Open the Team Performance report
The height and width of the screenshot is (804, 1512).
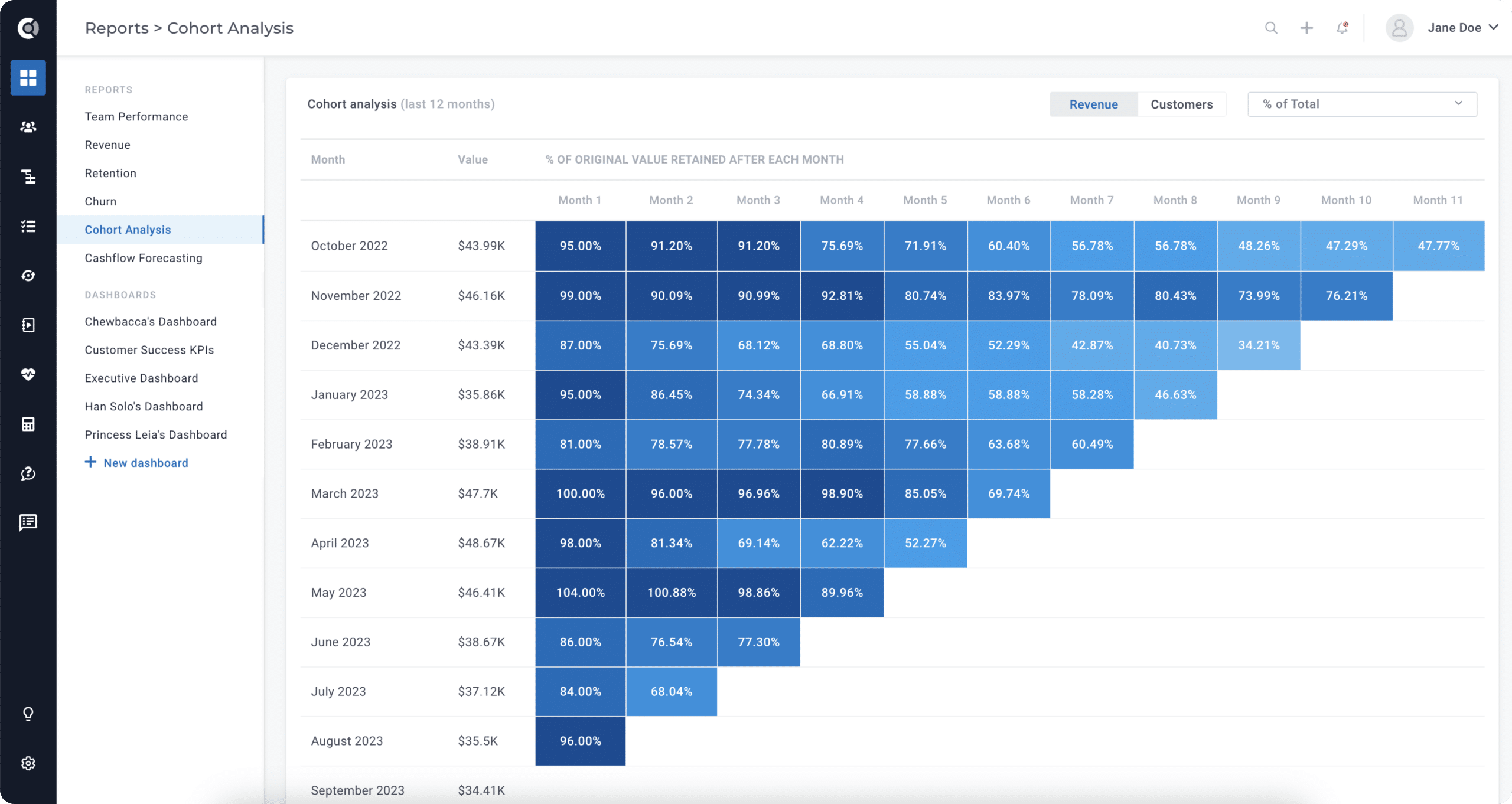136,117
